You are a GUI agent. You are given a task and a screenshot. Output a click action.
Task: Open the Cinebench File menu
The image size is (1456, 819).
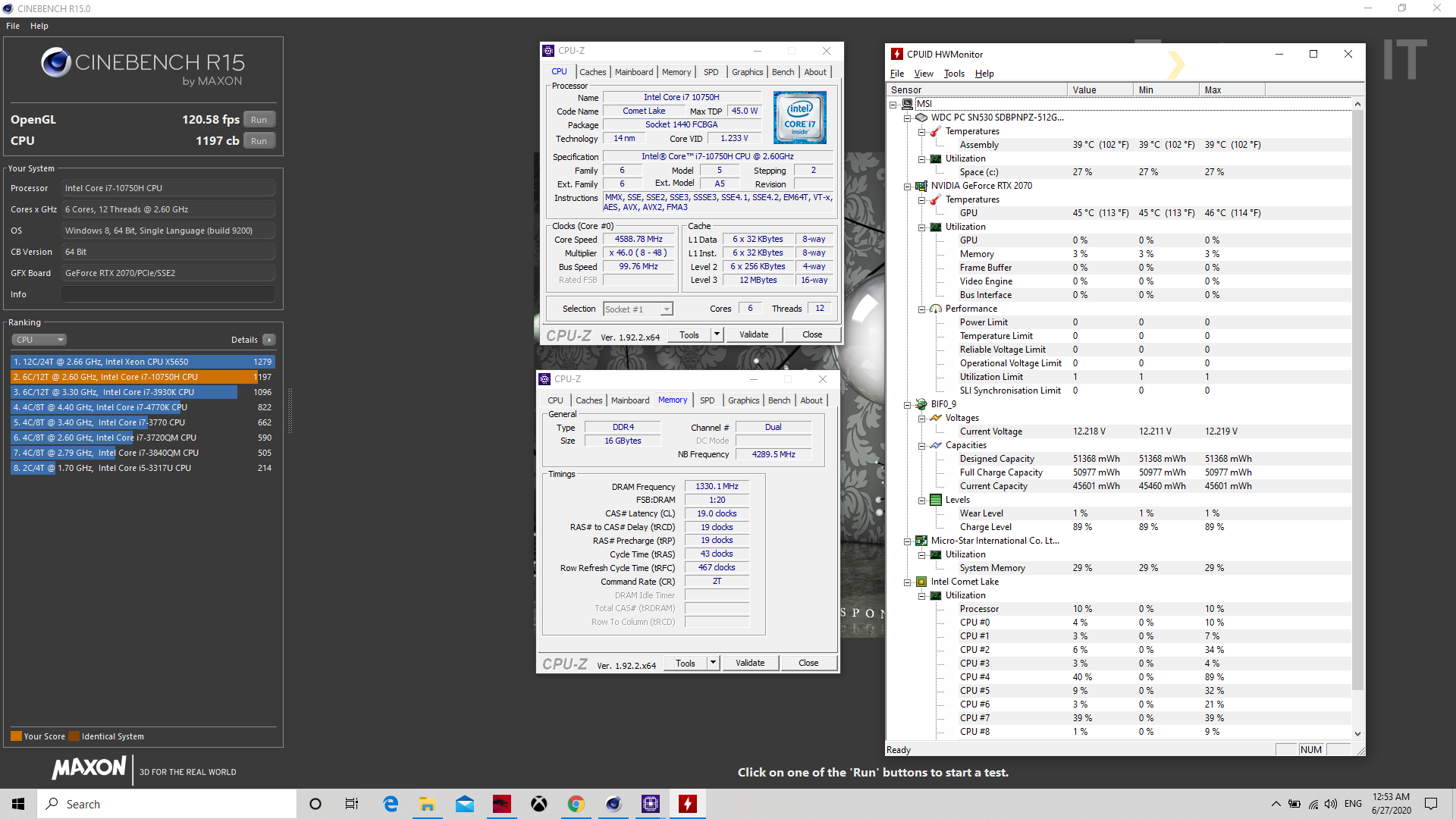13,26
